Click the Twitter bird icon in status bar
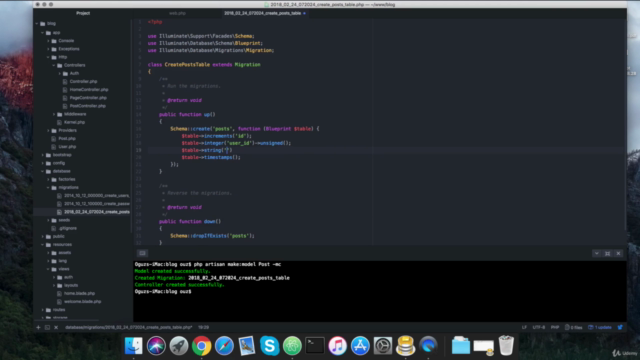 tap(620, 327)
